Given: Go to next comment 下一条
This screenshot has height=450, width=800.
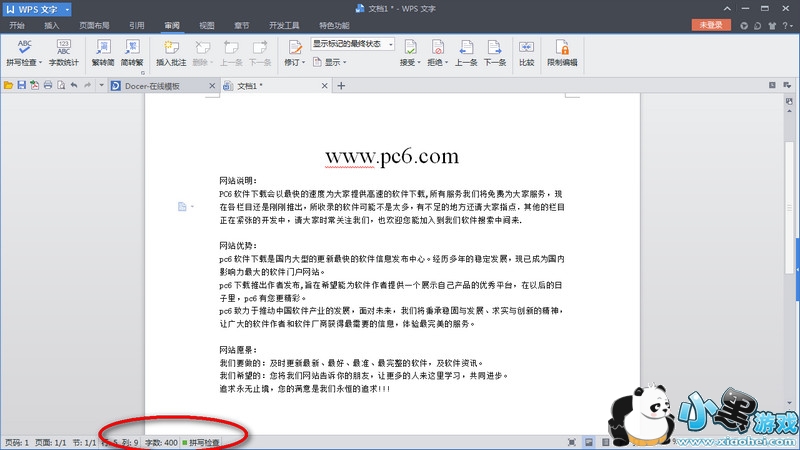Looking at the screenshot, I should (260, 53).
